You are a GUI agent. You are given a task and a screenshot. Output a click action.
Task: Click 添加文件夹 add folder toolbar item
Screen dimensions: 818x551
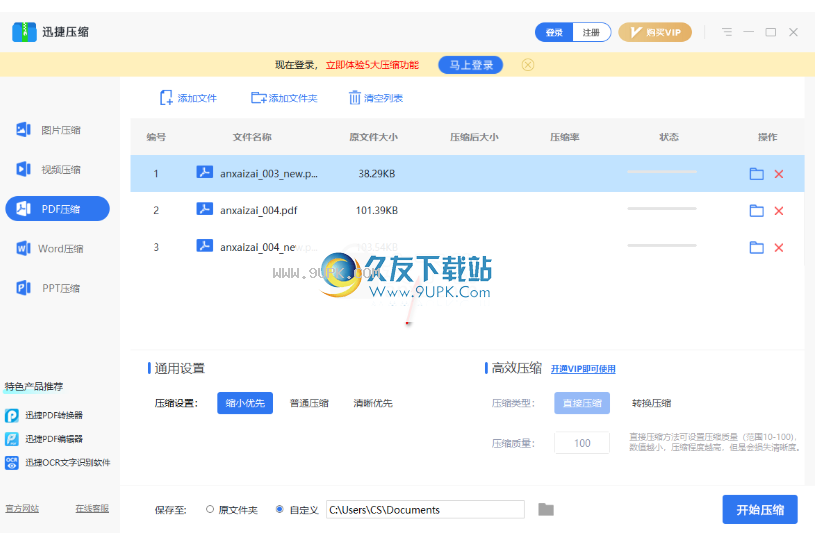pyautogui.click(x=284, y=98)
